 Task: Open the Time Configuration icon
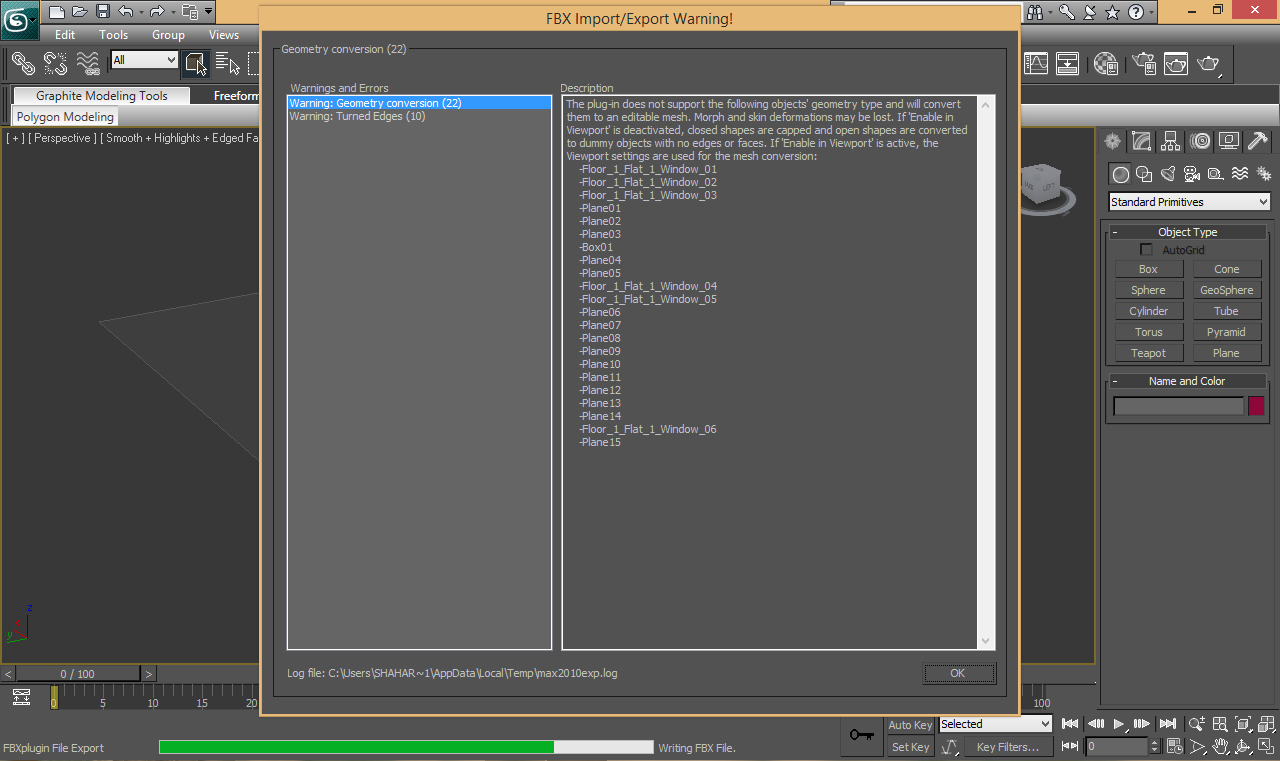pos(1174,747)
